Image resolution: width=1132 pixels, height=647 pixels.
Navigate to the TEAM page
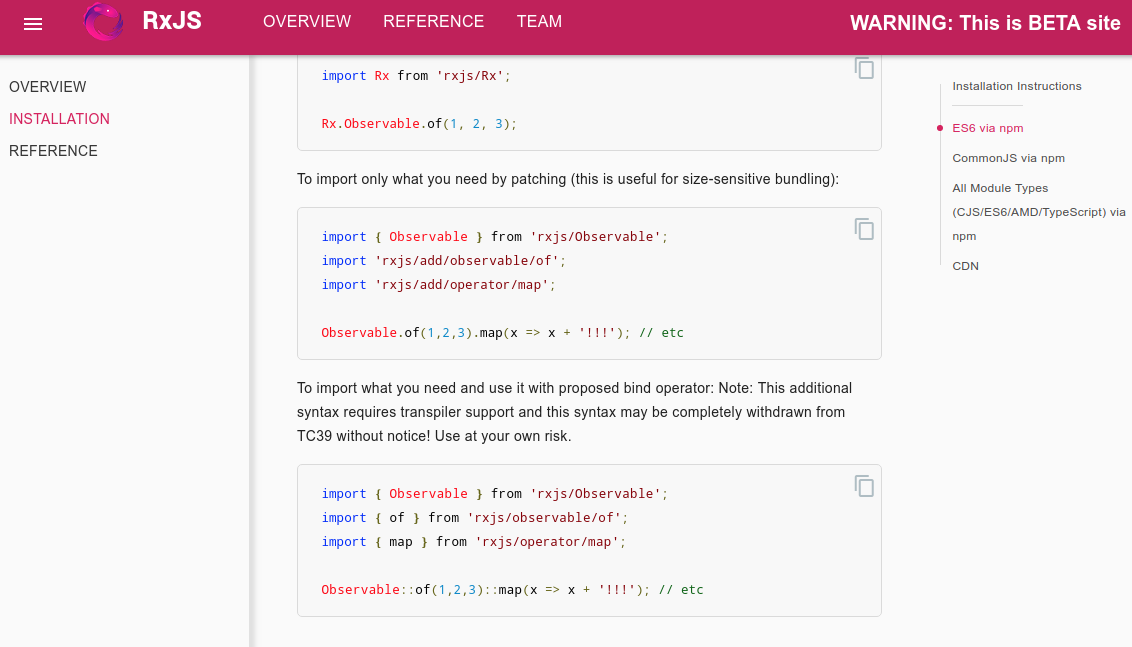pos(539,21)
